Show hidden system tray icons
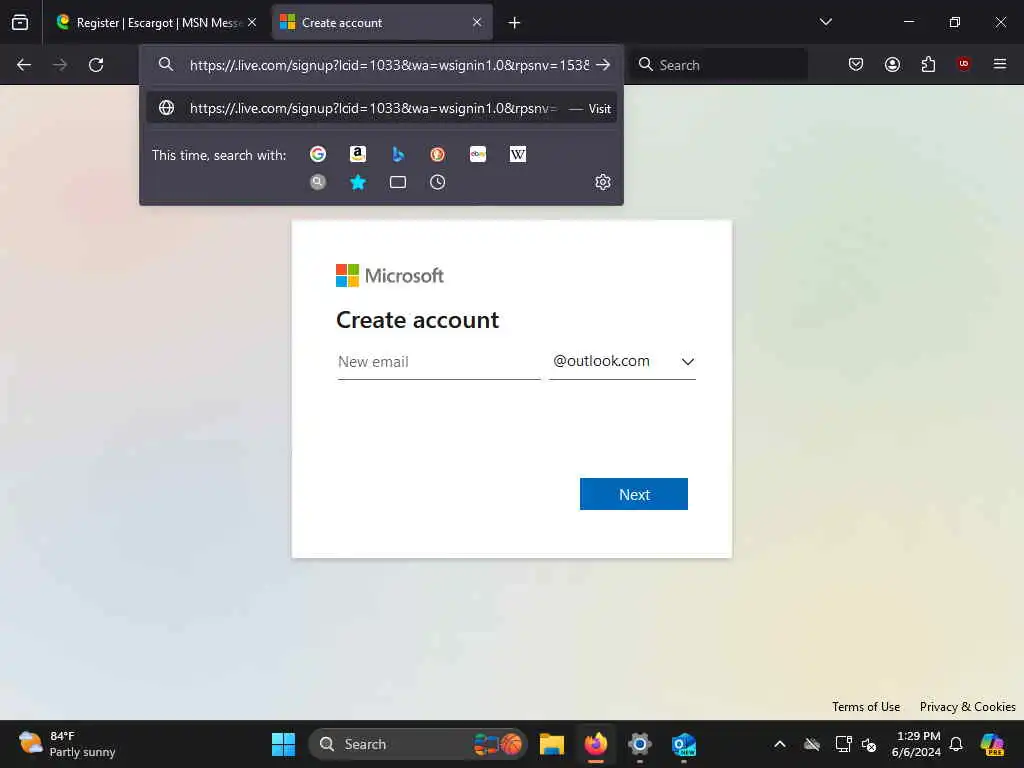This screenshot has height=768, width=1024. pyautogui.click(x=780, y=744)
